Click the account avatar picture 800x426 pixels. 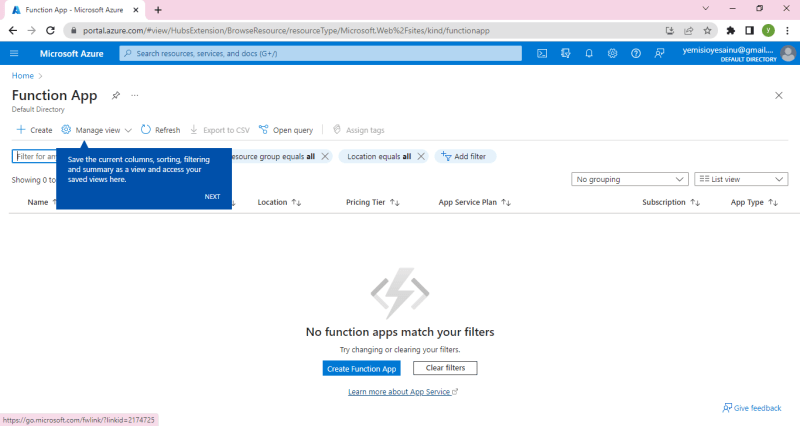(x=788, y=53)
